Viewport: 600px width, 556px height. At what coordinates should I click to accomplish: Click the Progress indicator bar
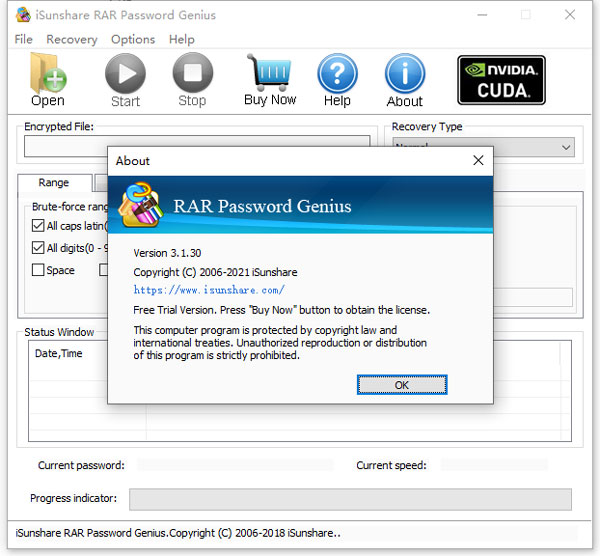(x=350, y=499)
